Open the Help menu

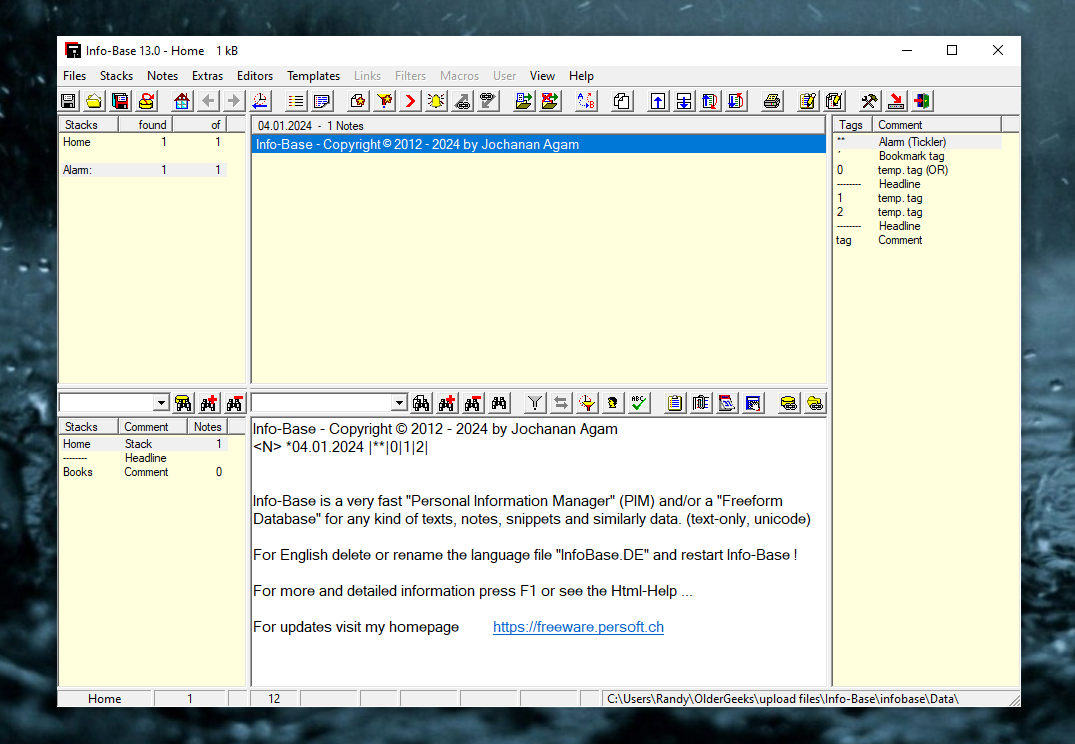pyautogui.click(x=581, y=76)
